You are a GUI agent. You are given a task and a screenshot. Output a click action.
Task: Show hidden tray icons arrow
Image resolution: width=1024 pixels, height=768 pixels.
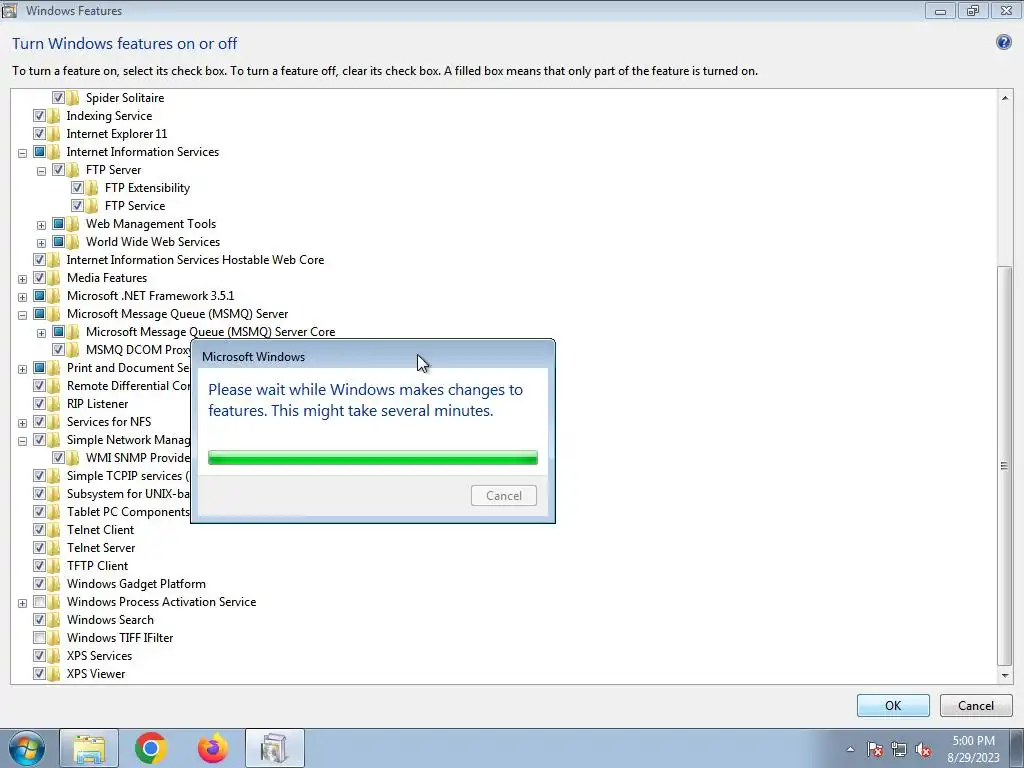(x=850, y=749)
